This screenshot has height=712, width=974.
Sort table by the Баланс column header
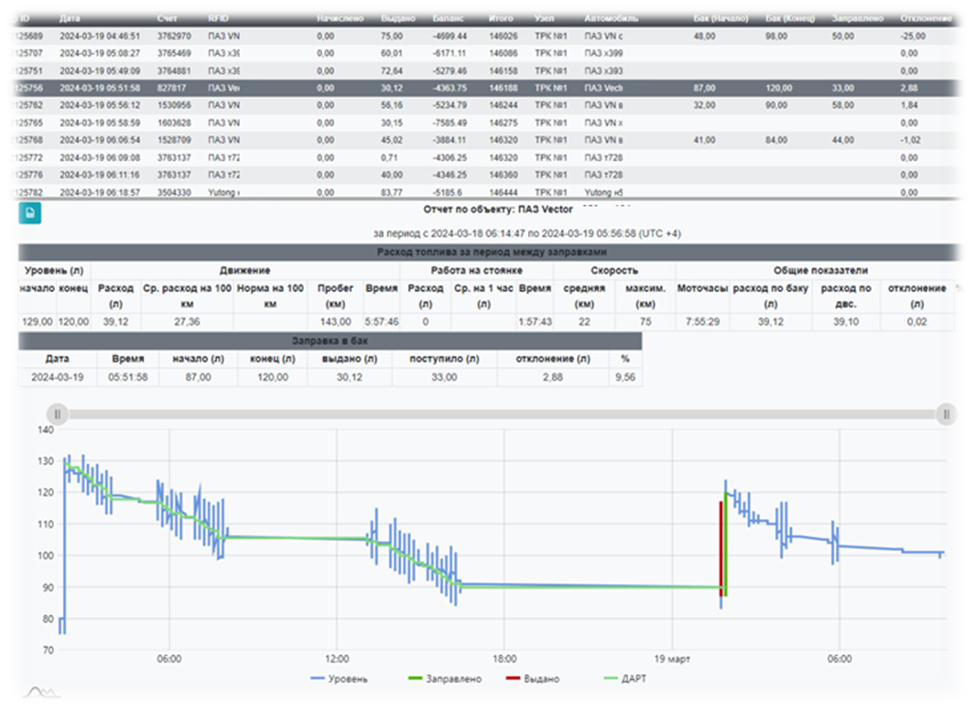pyautogui.click(x=448, y=19)
